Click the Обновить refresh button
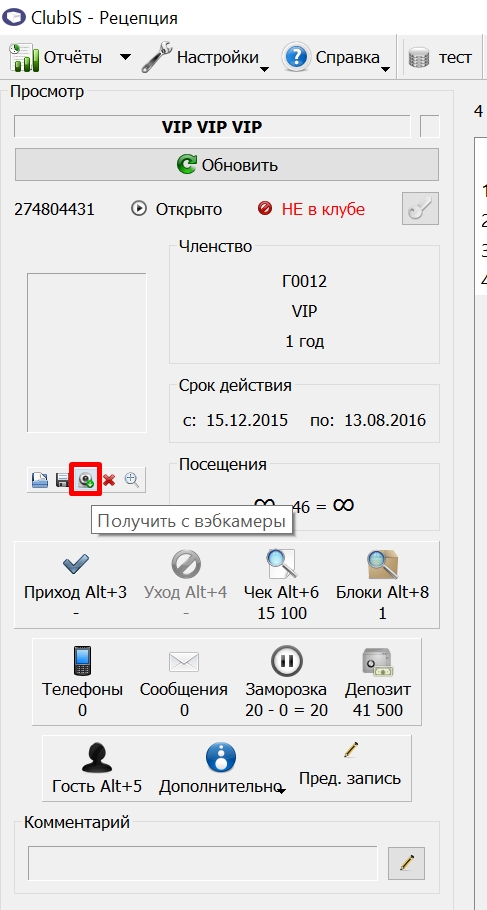487x910 pixels. (226, 165)
